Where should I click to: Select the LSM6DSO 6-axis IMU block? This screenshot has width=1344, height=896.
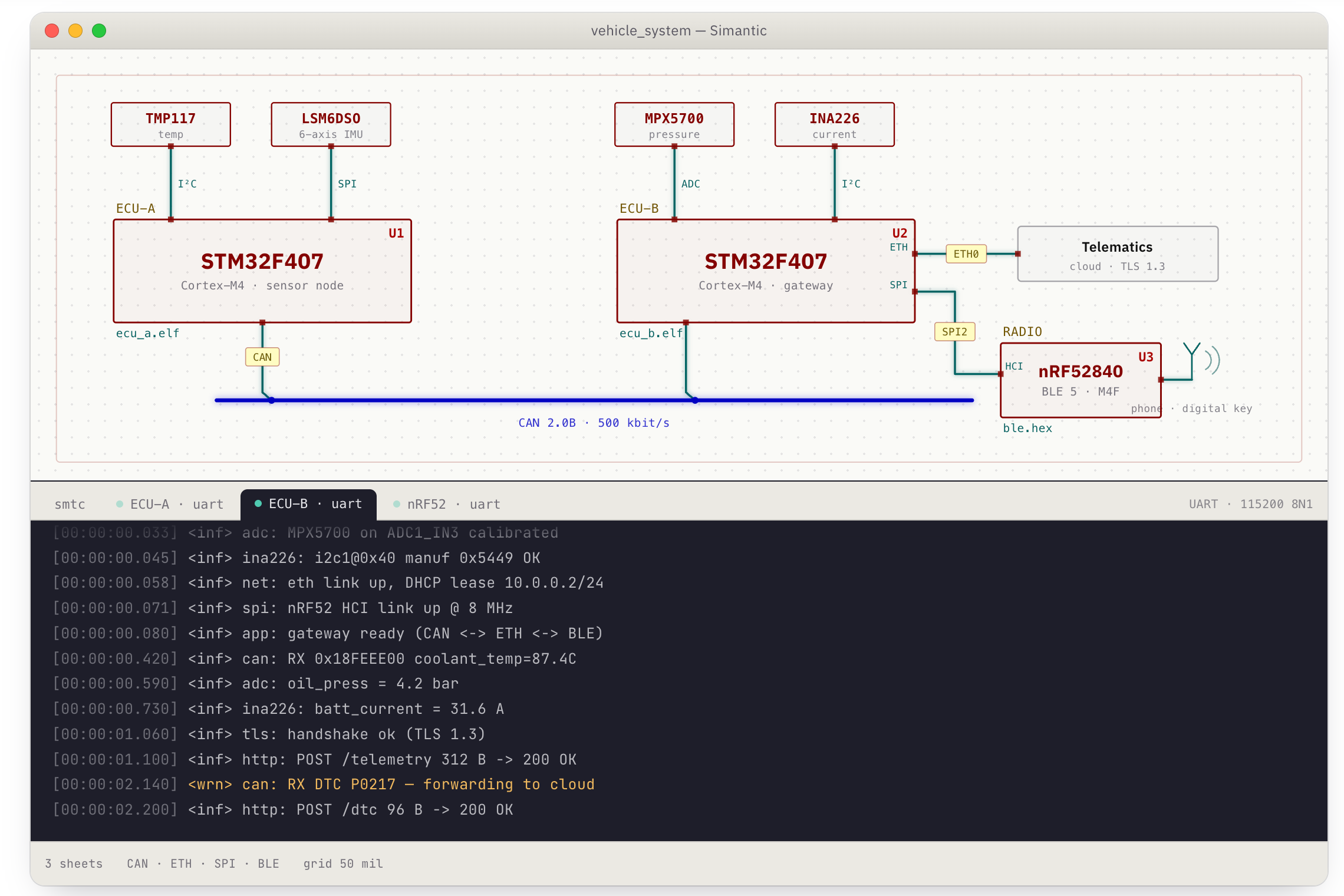[x=331, y=124]
